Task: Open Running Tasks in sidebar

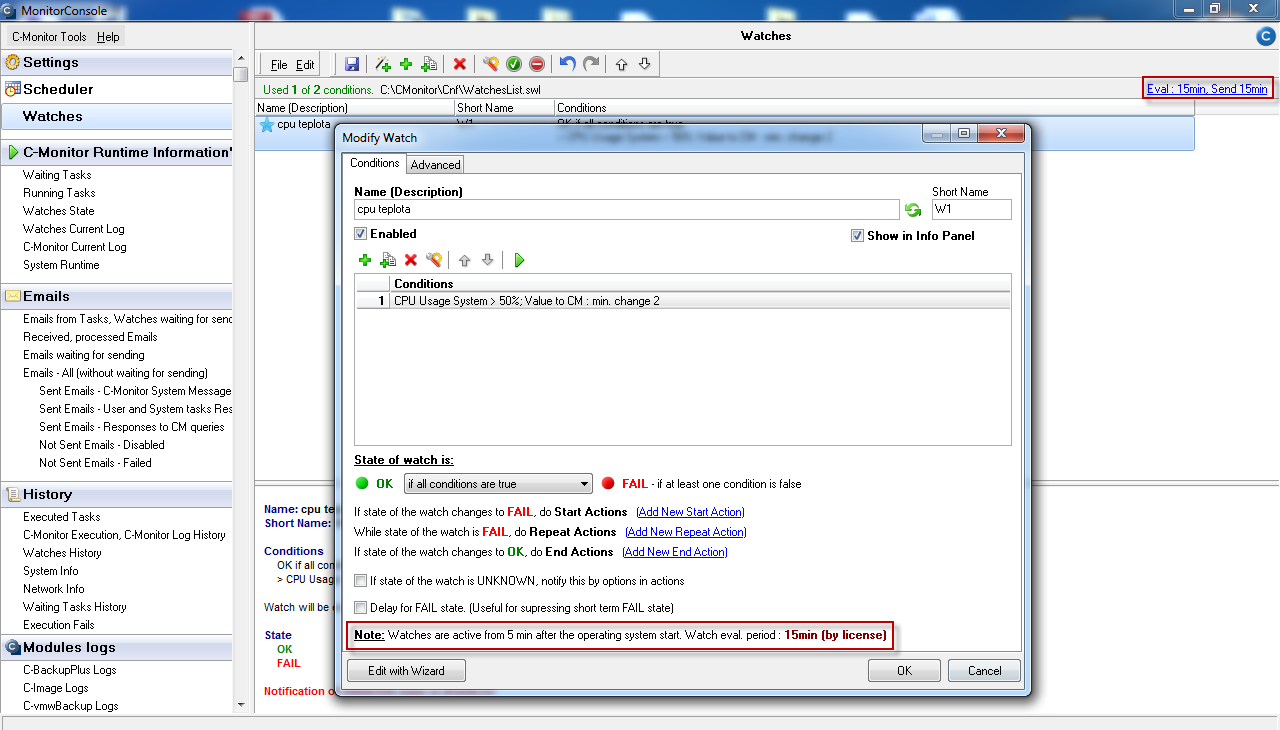Action: point(59,193)
